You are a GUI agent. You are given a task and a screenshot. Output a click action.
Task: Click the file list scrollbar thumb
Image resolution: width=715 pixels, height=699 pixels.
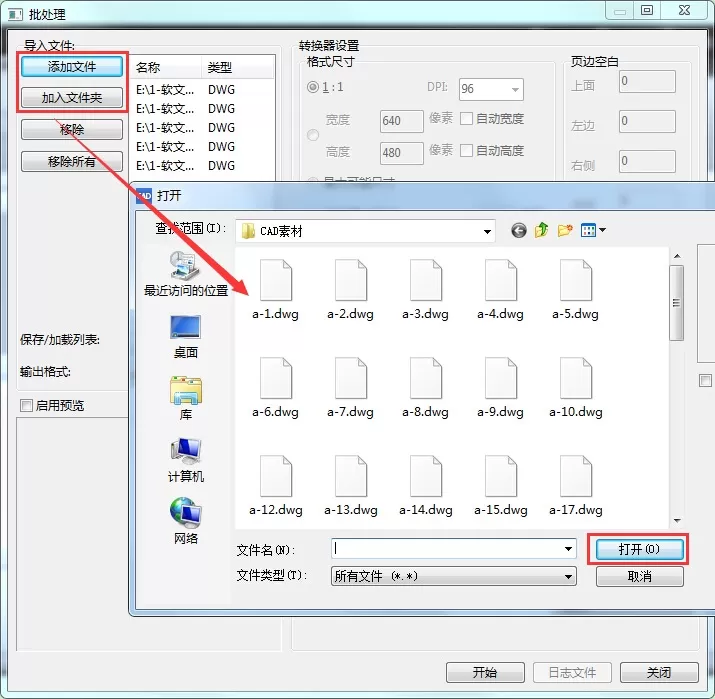pos(676,303)
